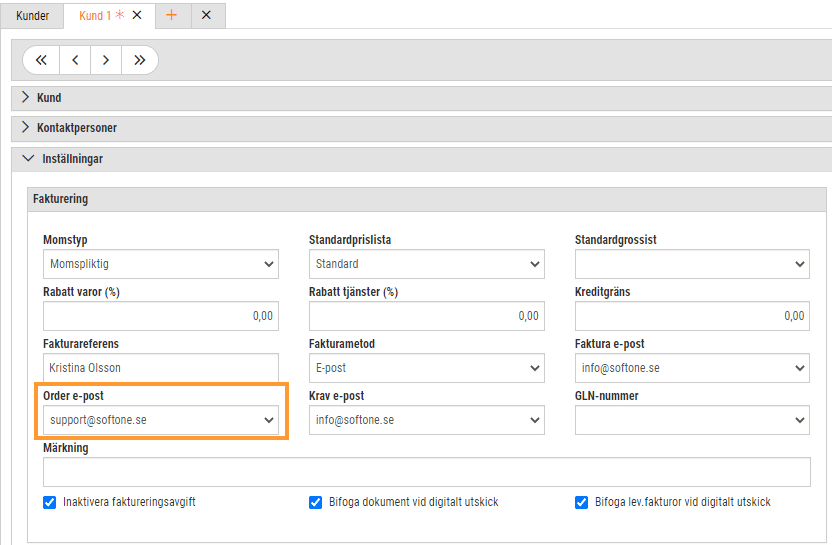Switch to the Kunder tab
Screen dimensions: 832x545
pyautogui.click(x=32, y=15)
